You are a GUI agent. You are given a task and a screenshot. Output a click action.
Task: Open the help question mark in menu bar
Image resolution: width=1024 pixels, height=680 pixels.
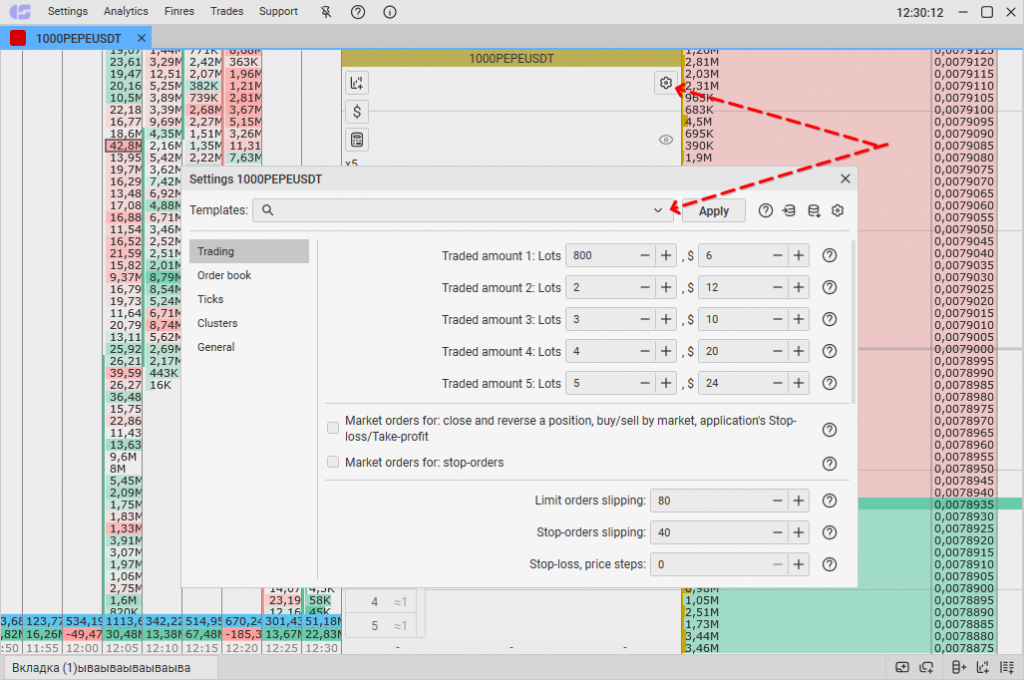[358, 12]
